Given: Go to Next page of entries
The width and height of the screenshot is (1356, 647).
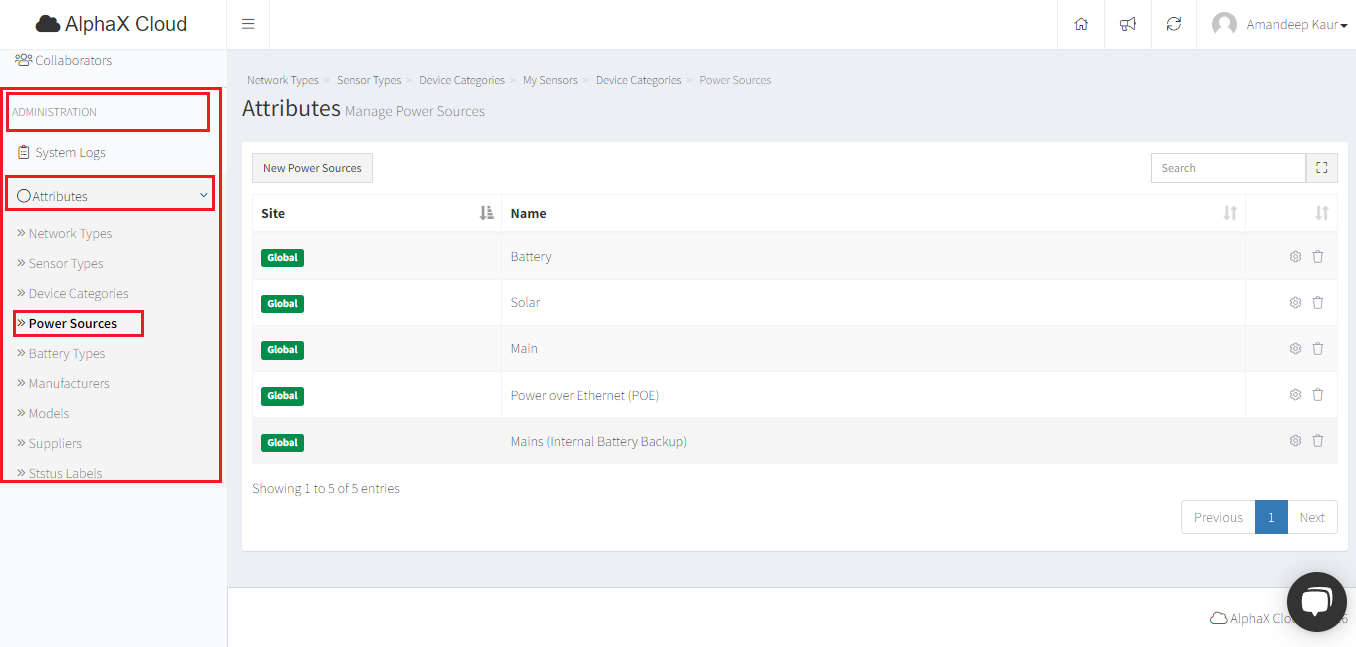Looking at the screenshot, I should pyautogui.click(x=1312, y=517).
